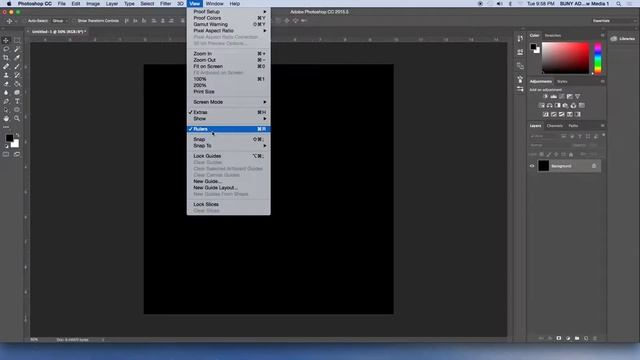The height and width of the screenshot is (360, 640).
Task: Open the Group dropdown in options bar
Action: [60, 21]
